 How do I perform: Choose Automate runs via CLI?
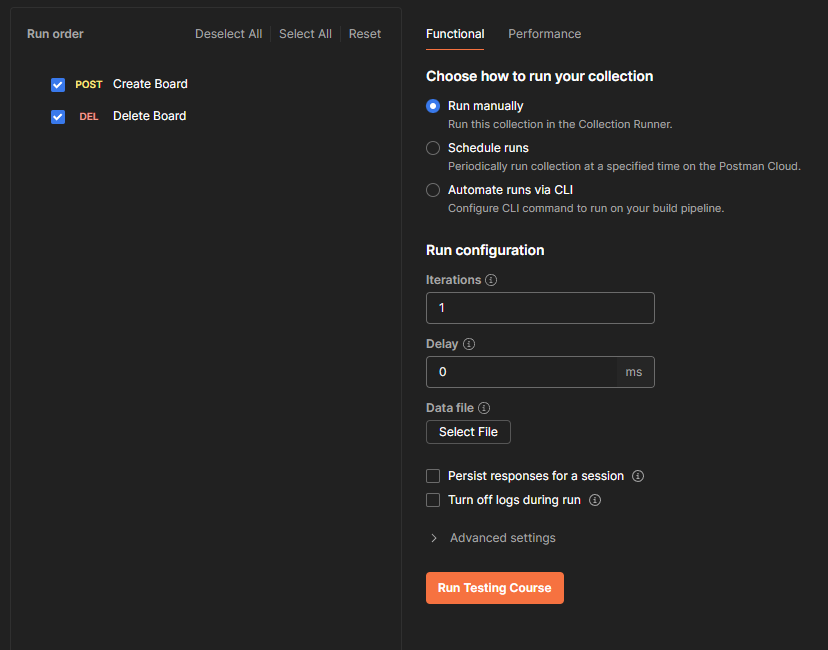tap(433, 190)
